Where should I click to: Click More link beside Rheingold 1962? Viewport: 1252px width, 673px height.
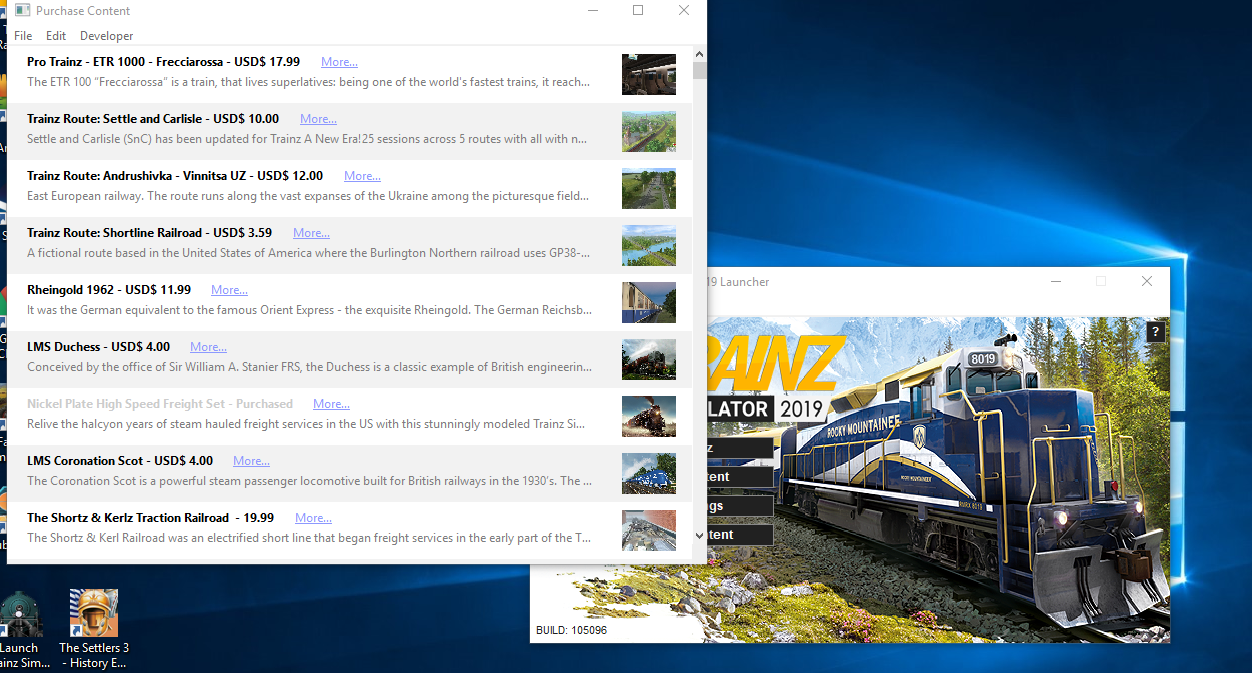click(229, 290)
